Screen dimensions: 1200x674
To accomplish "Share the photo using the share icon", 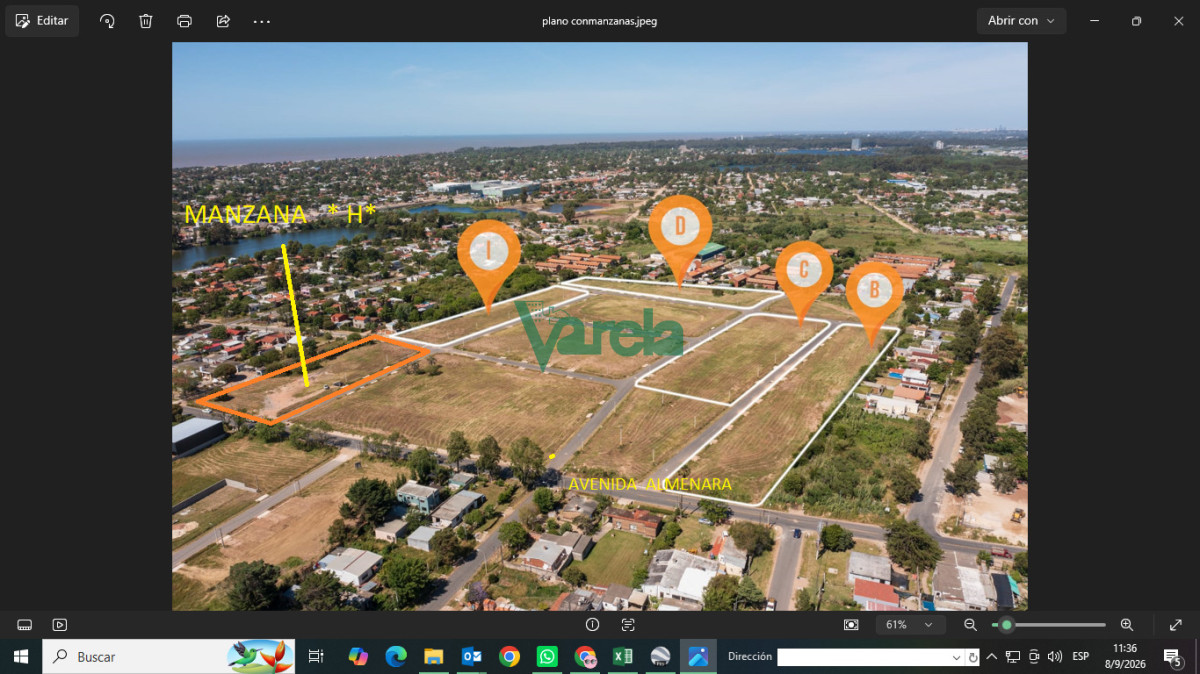I will pos(223,21).
